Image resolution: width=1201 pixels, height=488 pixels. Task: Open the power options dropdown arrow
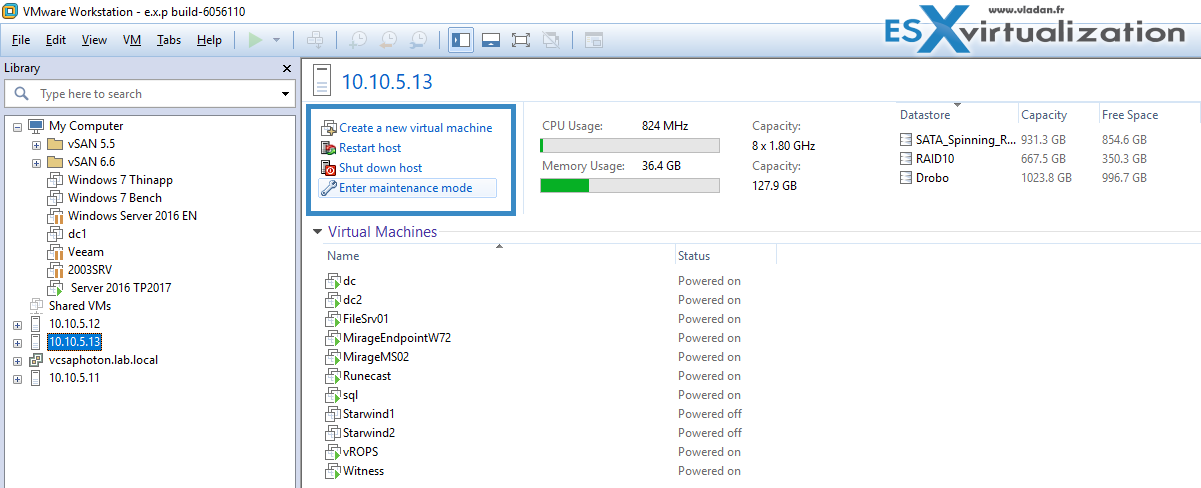pos(277,40)
